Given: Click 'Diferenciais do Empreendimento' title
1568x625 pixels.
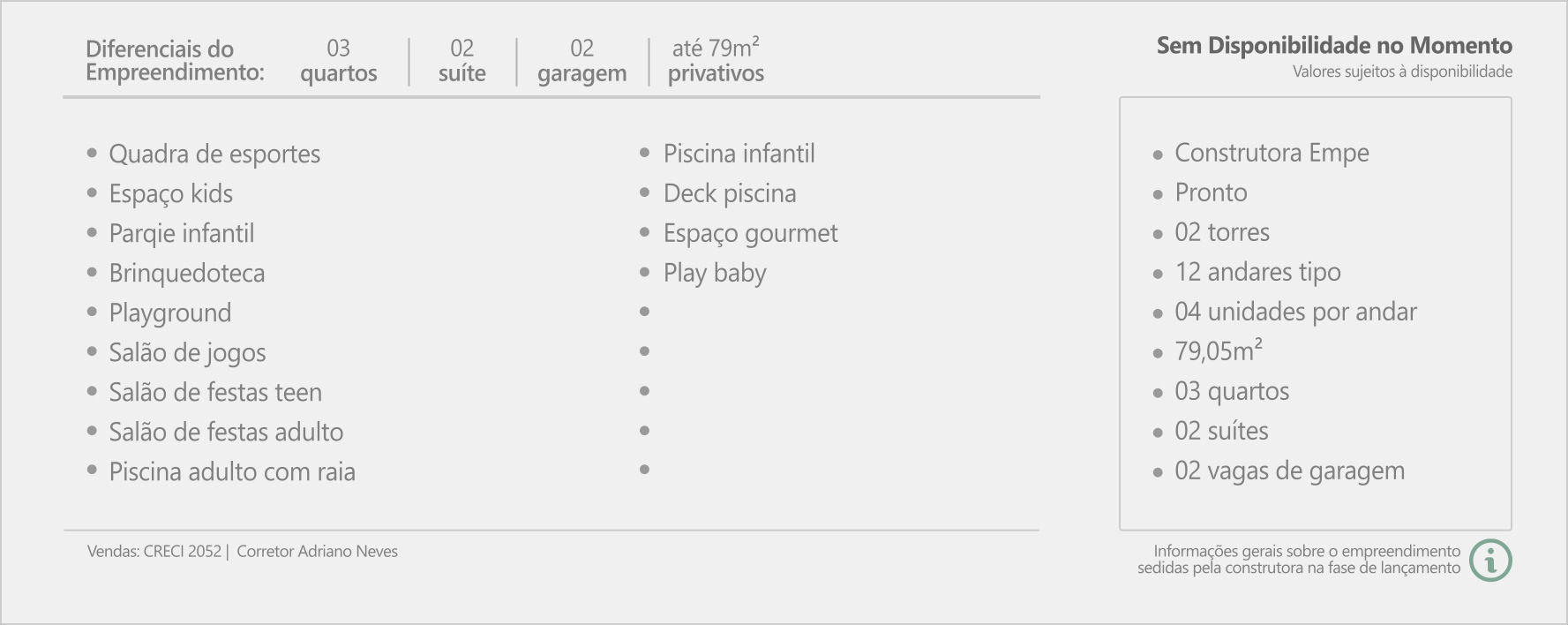Looking at the screenshot, I should [x=175, y=61].
